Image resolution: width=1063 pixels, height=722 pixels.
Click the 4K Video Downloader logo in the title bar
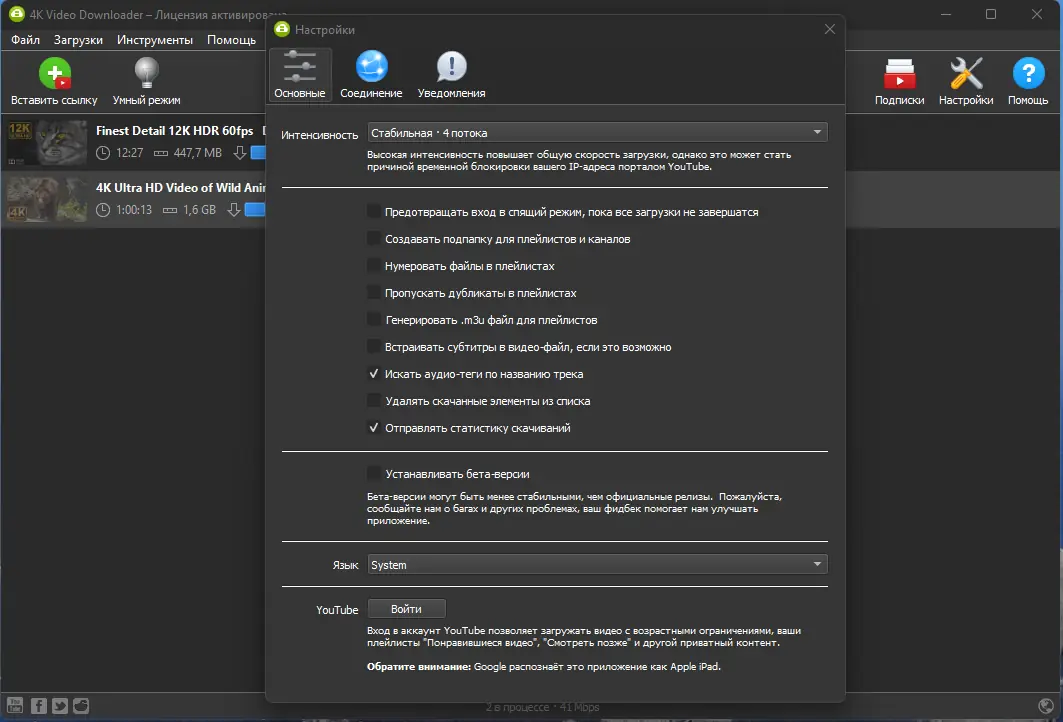tap(16, 14)
